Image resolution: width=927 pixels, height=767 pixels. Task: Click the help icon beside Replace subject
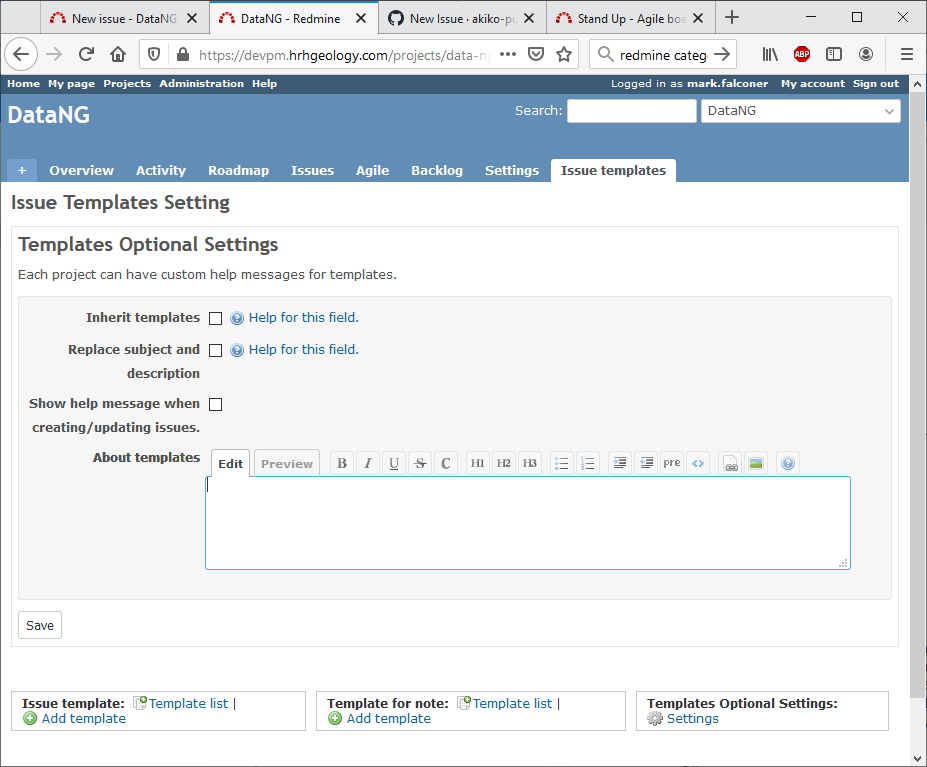[x=236, y=350]
